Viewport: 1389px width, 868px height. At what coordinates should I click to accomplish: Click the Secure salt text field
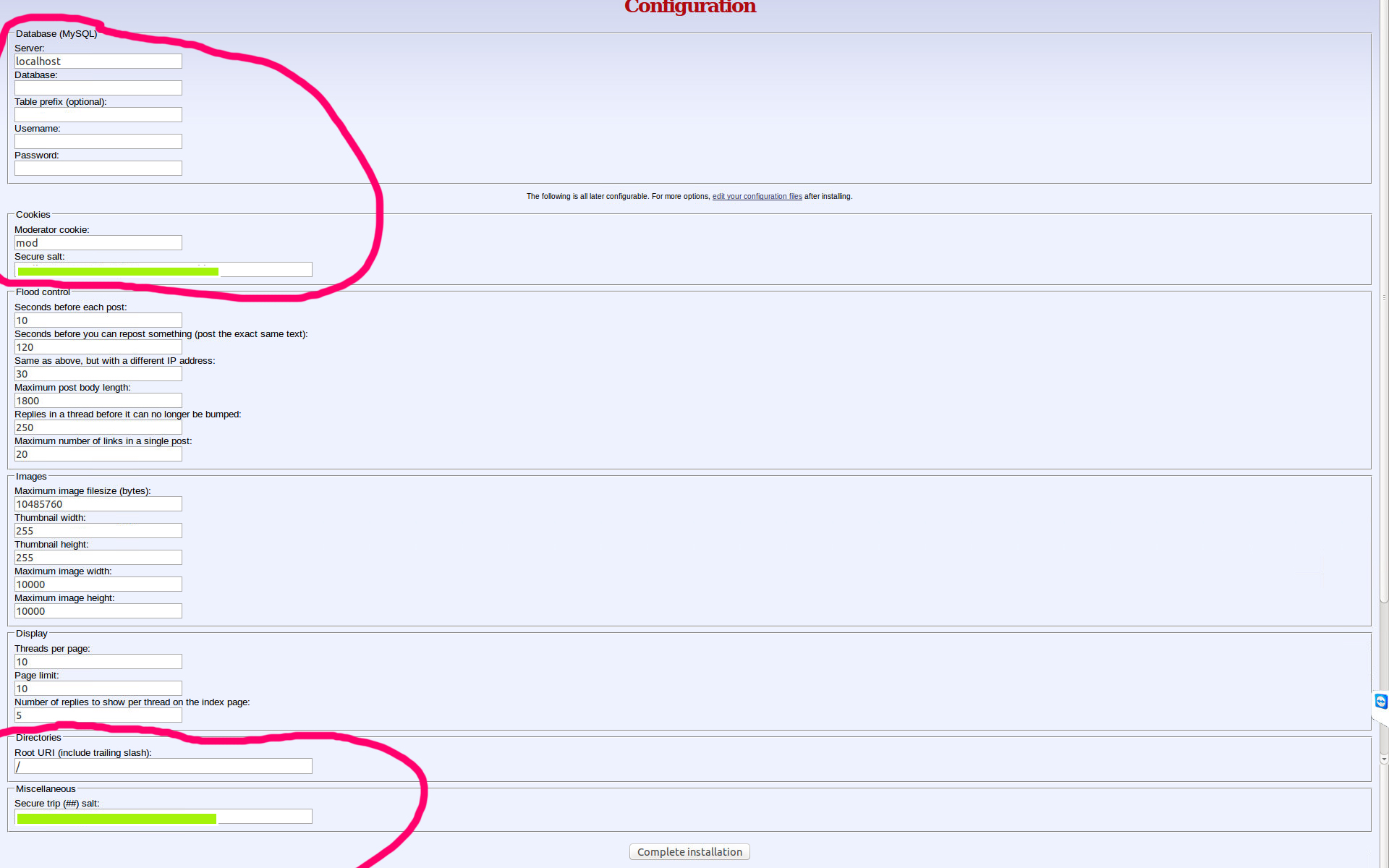click(x=265, y=270)
